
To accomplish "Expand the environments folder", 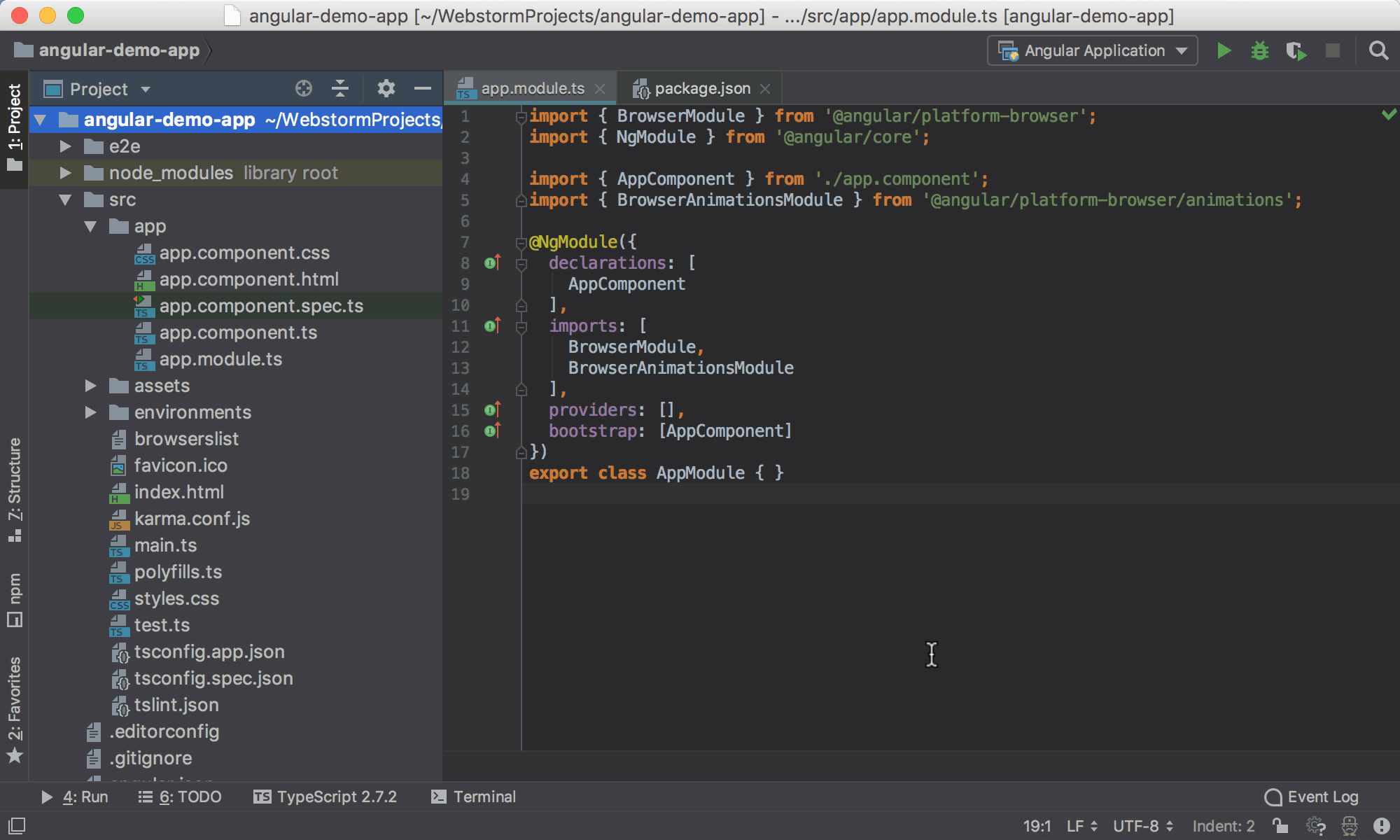I will [91, 412].
